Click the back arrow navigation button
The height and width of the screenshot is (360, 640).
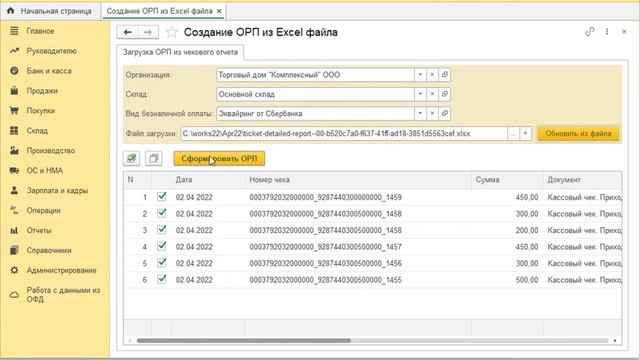(127, 32)
